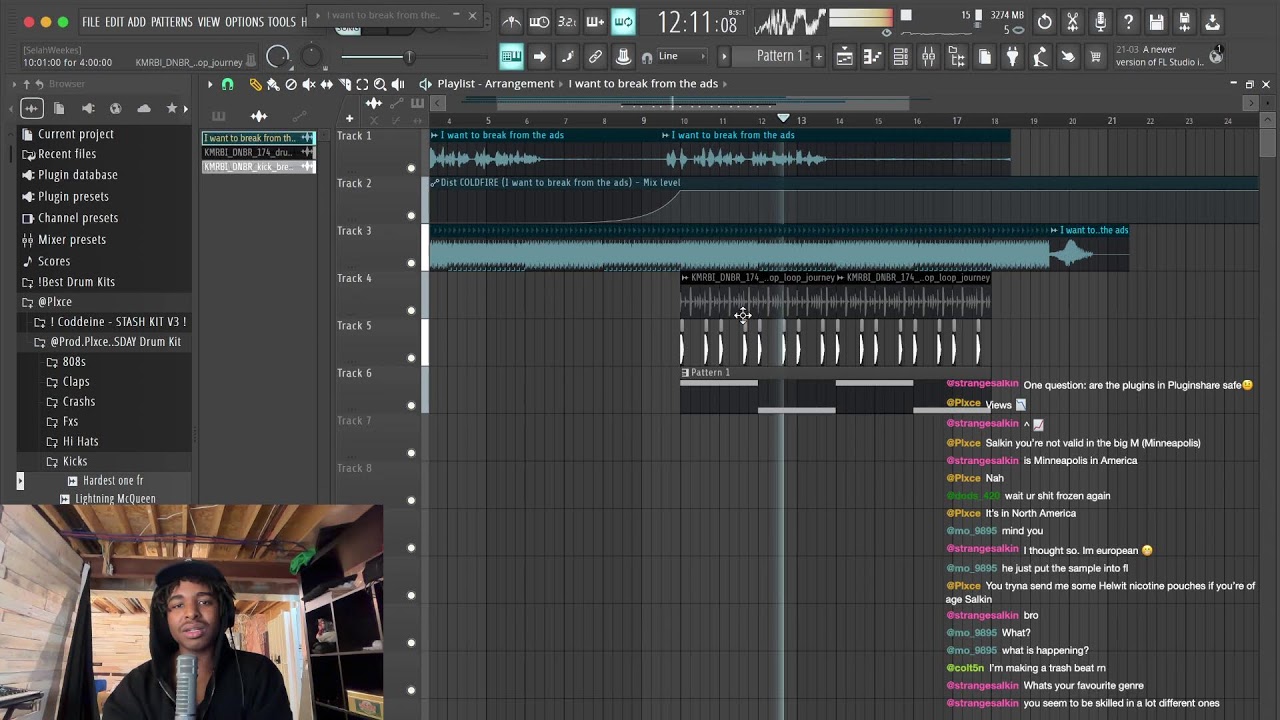Screen dimensions: 1280x720
Task: Select the Slice tool in playlist
Action: 345,85
